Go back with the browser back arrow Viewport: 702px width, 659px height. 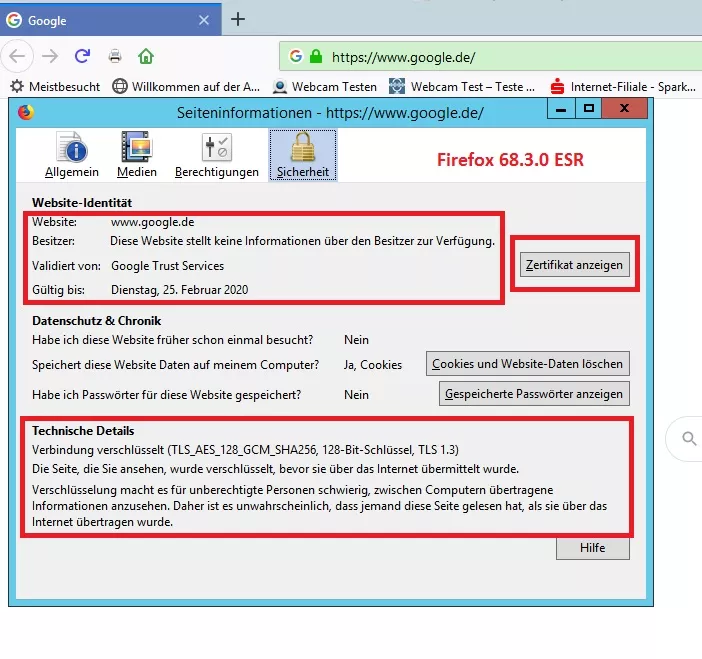[x=17, y=56]
